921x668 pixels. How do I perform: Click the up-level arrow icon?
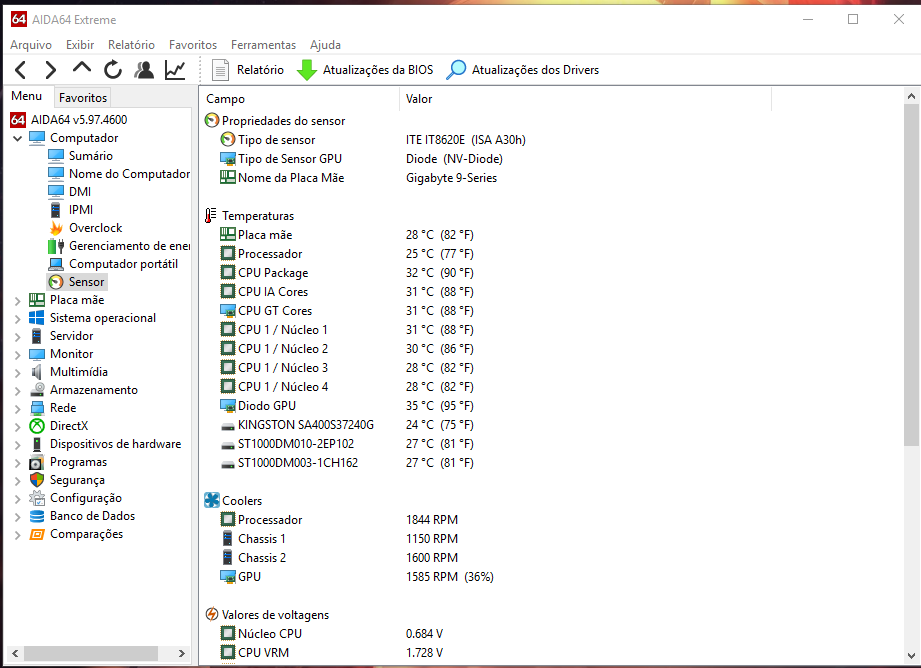[x=82, y=68]
